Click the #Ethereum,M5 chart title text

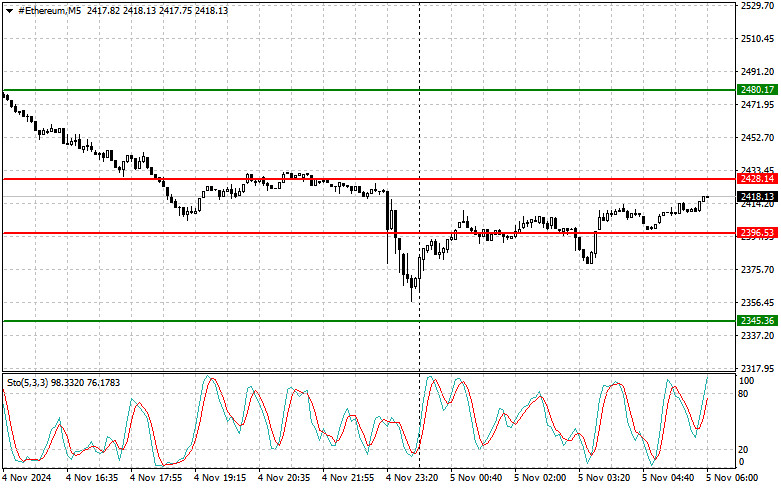tap(49, 10)
